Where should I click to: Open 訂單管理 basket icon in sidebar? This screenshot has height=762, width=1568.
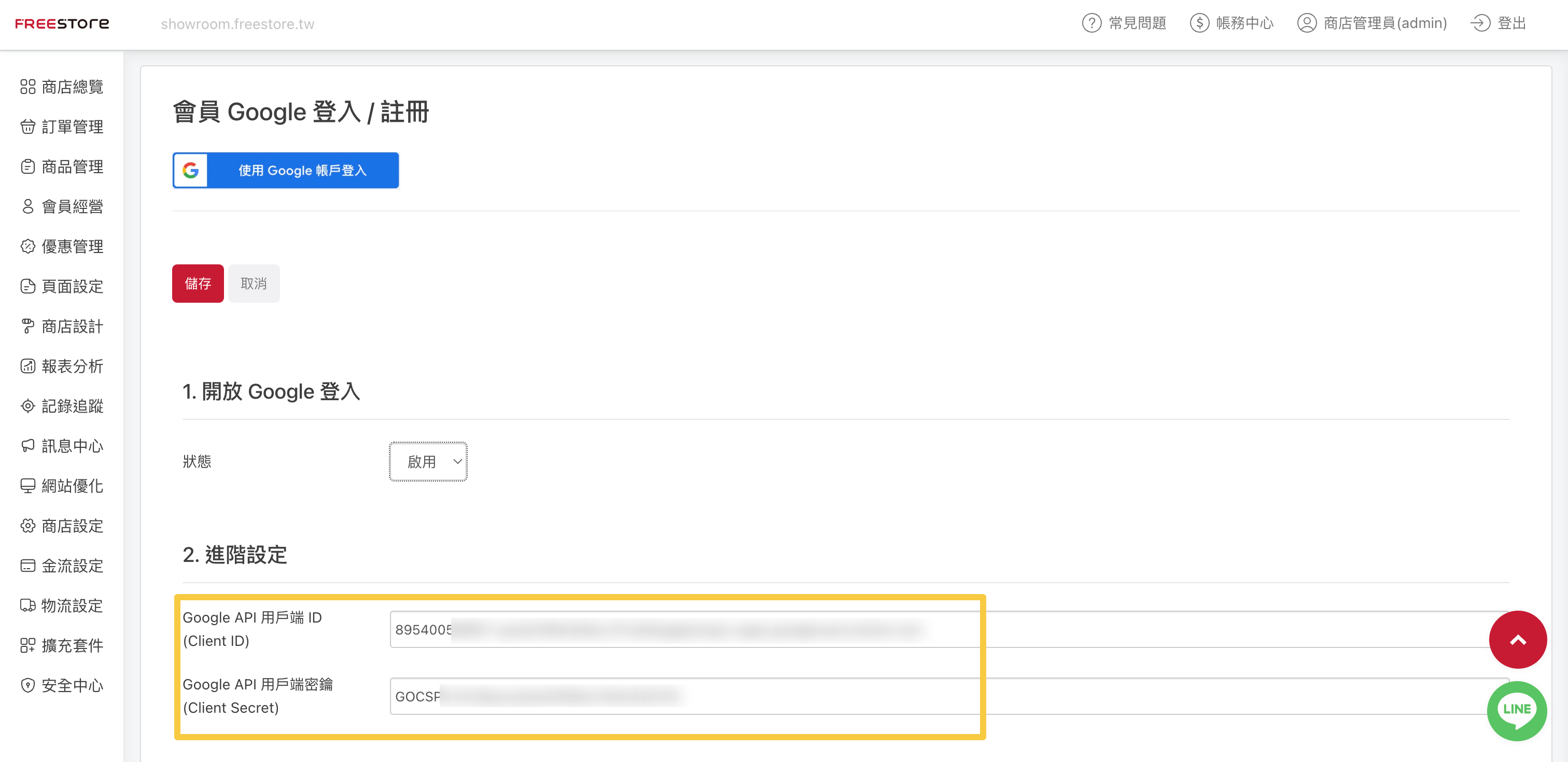pyautogui.click(x=28, y=126)
